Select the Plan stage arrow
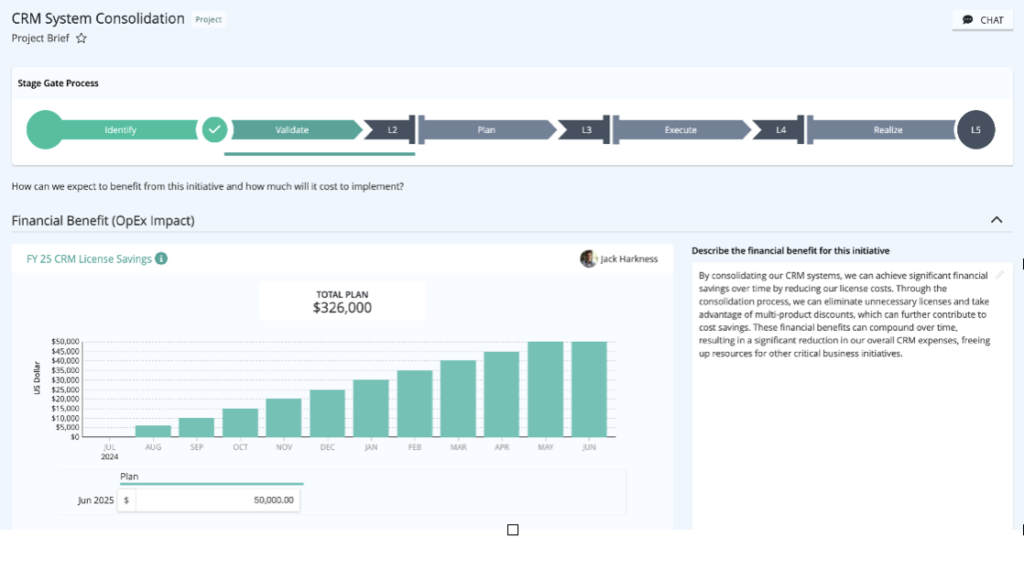The image size is (1024, 561). click(487, 130)
